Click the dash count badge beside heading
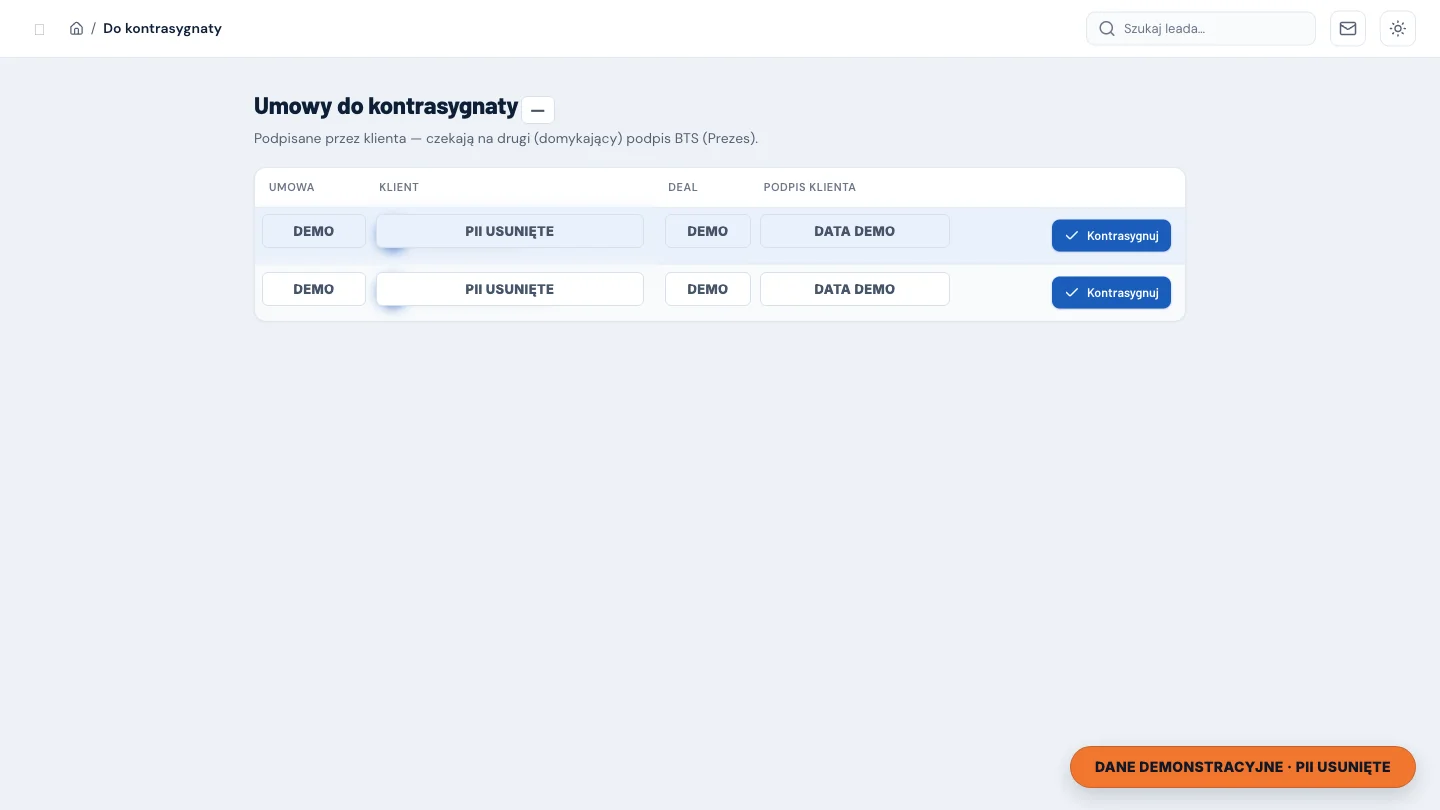 538,109
